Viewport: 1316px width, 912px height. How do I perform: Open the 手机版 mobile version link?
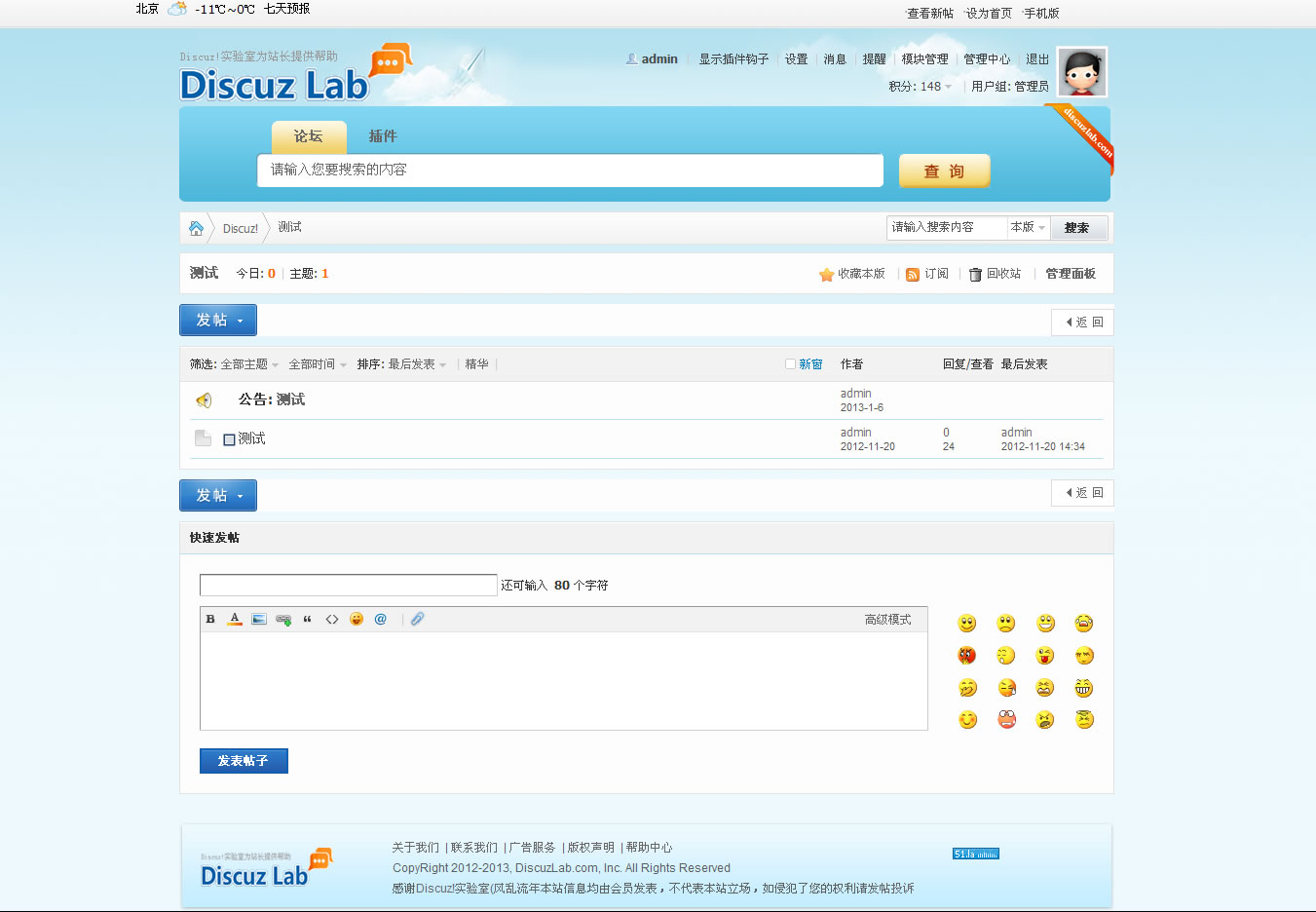1041,14
